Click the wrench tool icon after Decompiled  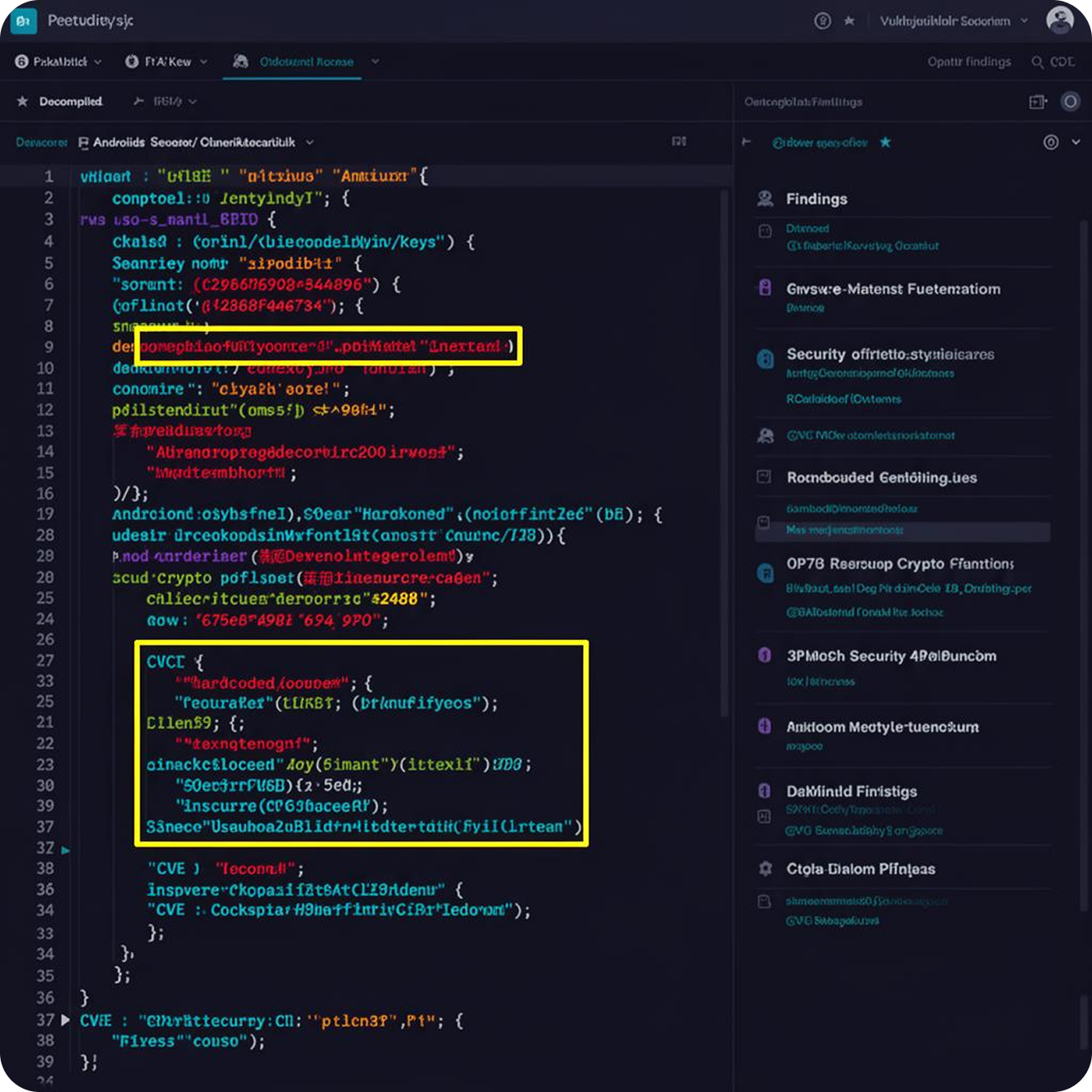[139, 102]
